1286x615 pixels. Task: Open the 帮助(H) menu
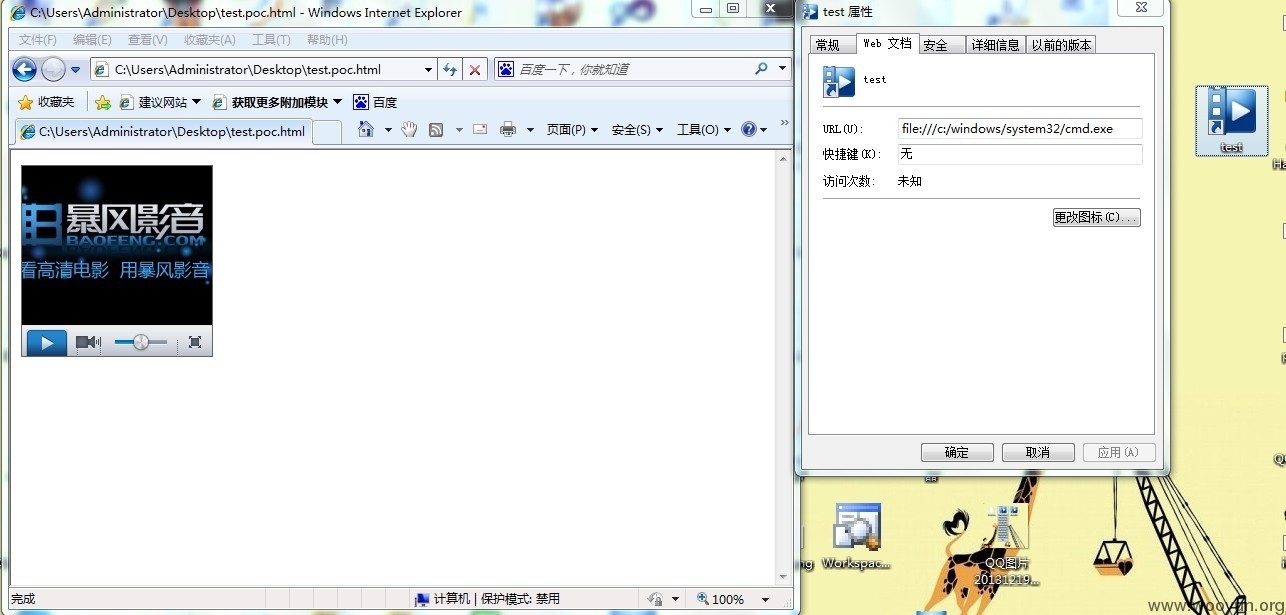pos(327,40)
